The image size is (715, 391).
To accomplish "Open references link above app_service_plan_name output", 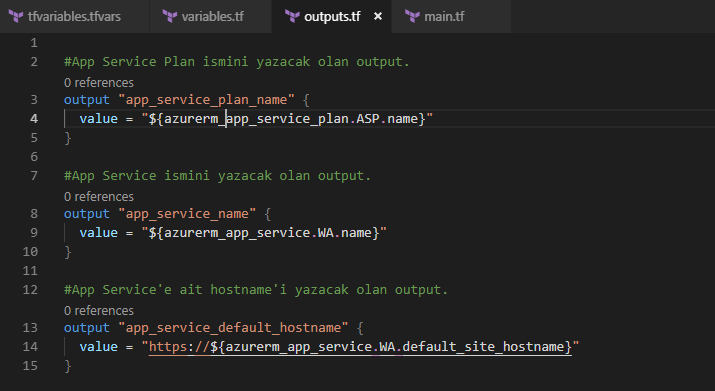I will click(x=99, y=83).
